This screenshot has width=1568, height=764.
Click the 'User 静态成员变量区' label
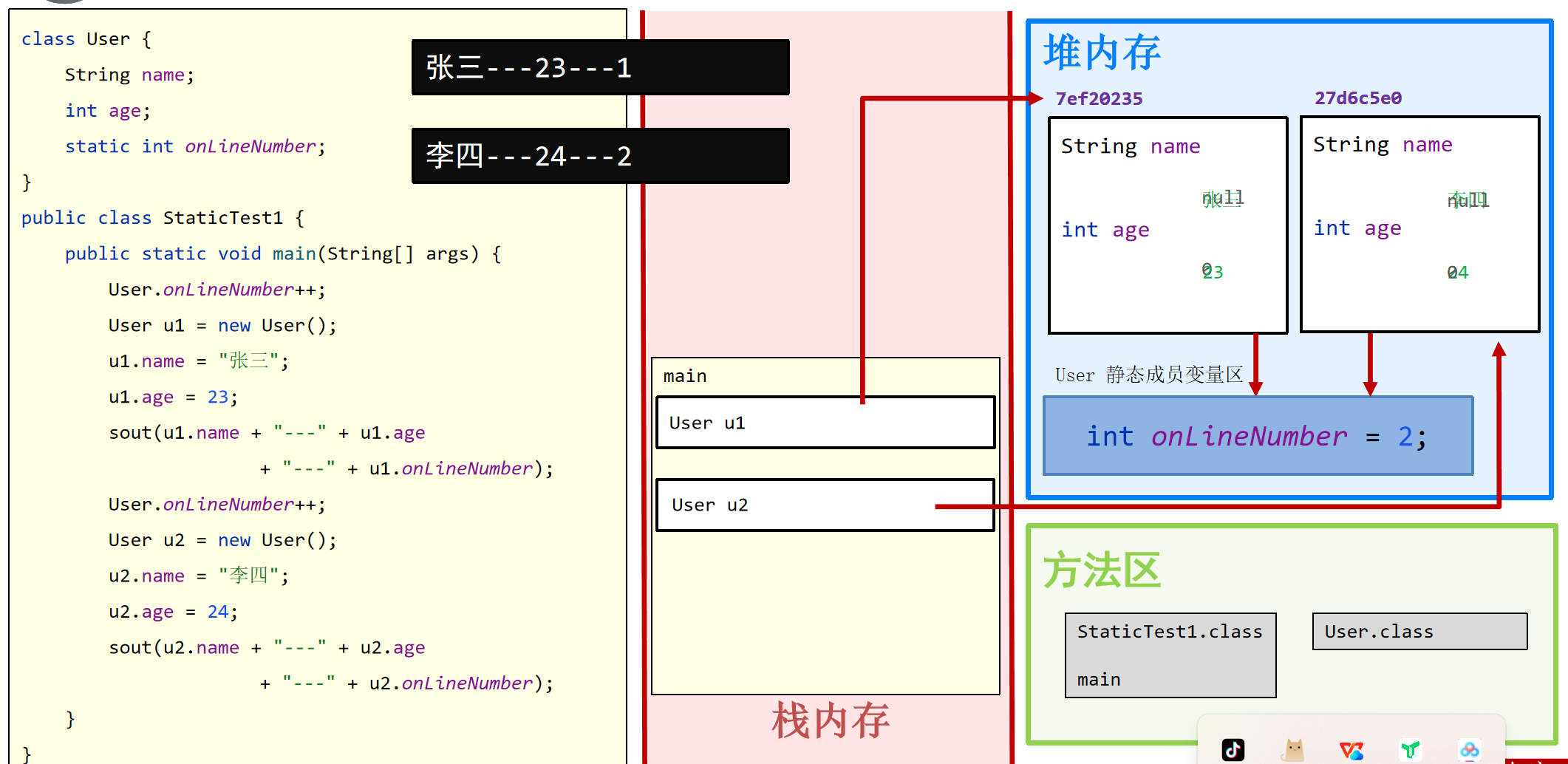(x=1149, y=375)
